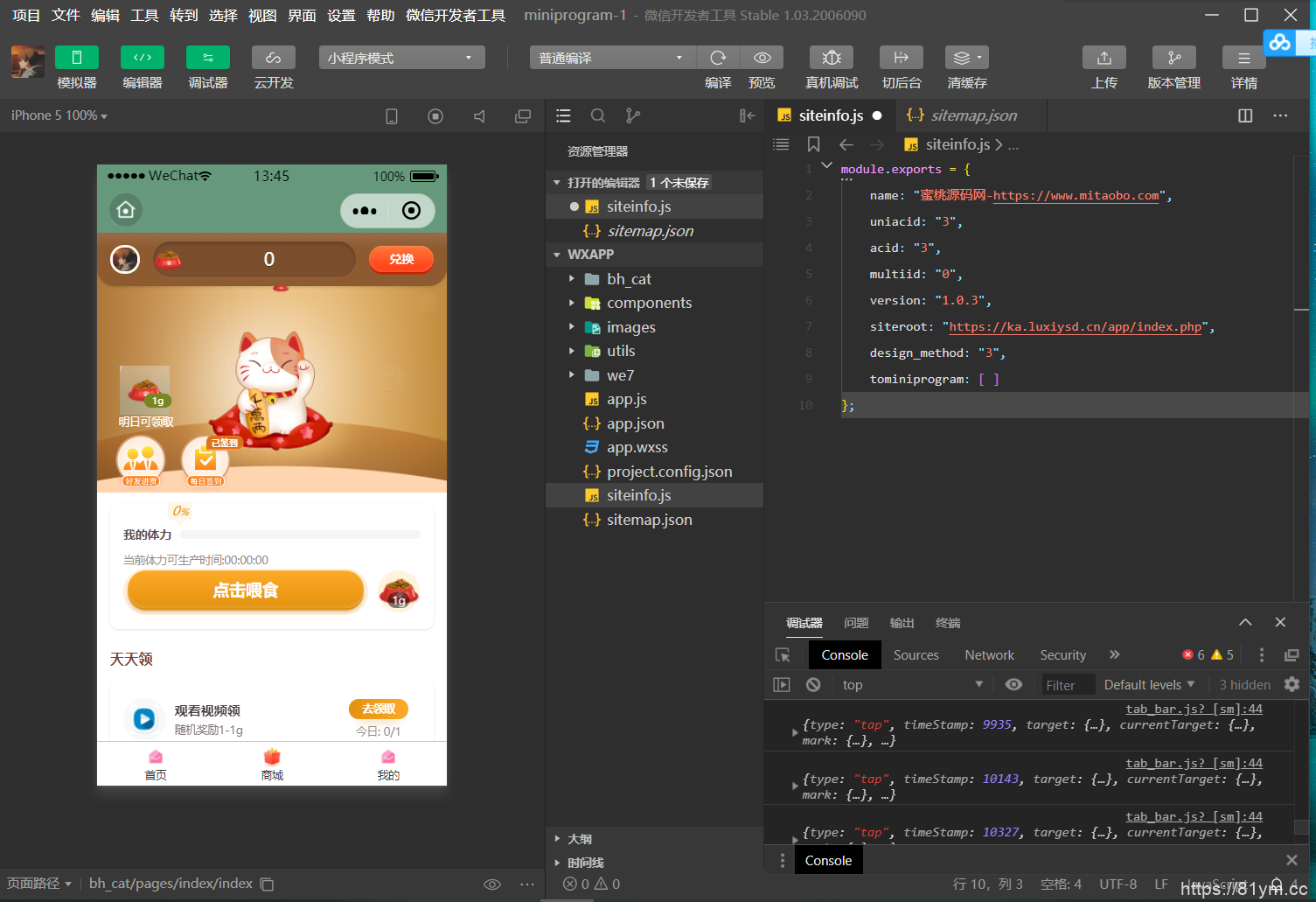The width and height of the screenshot is (1316, 902).
Task: Open the mini program mode dropdown
Action: pyautogui.click(x=401, y=58)
